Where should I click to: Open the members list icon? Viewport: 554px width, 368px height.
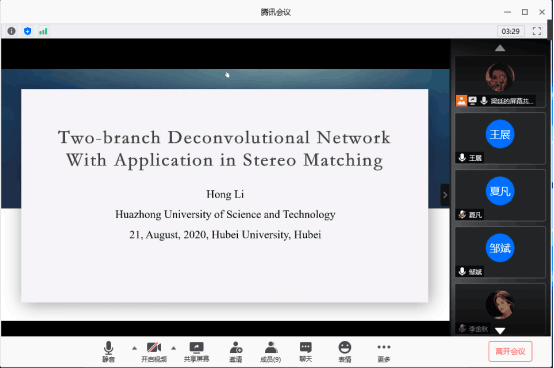[271, 352]
